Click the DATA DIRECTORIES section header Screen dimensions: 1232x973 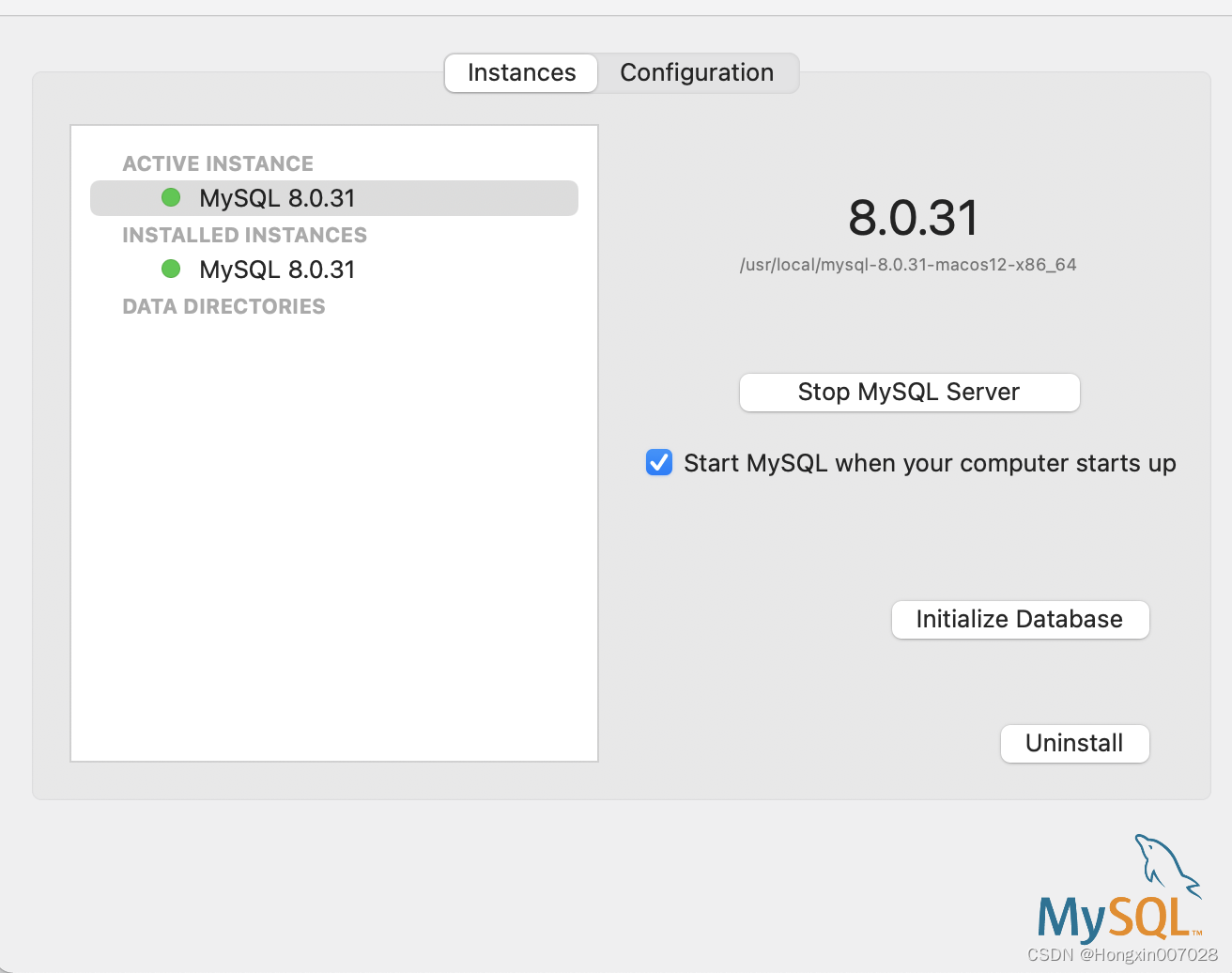223,306
